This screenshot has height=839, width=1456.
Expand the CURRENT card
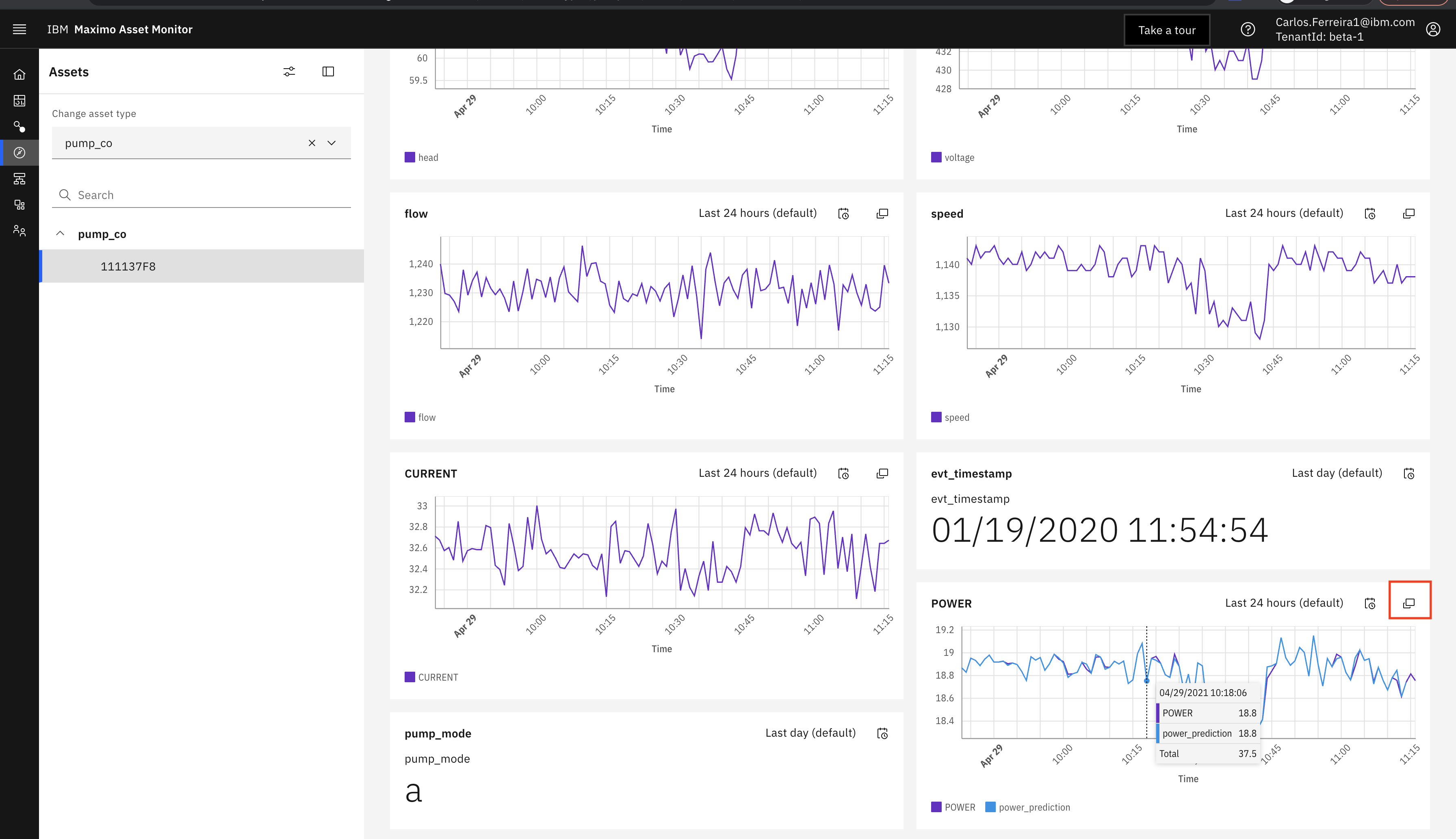click(x=882, y=474)
